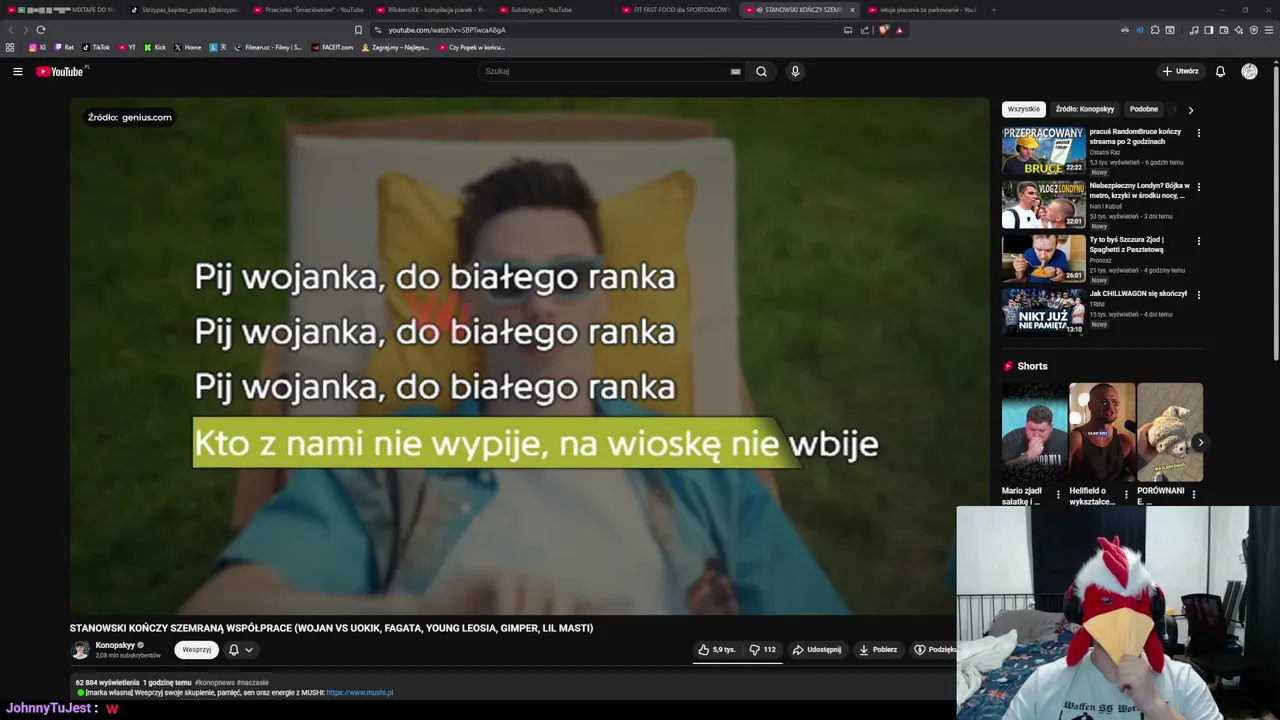Screen dimensions: 1280x720
Task: Bookmark this page using the bookmark icon
Action: 358,30
